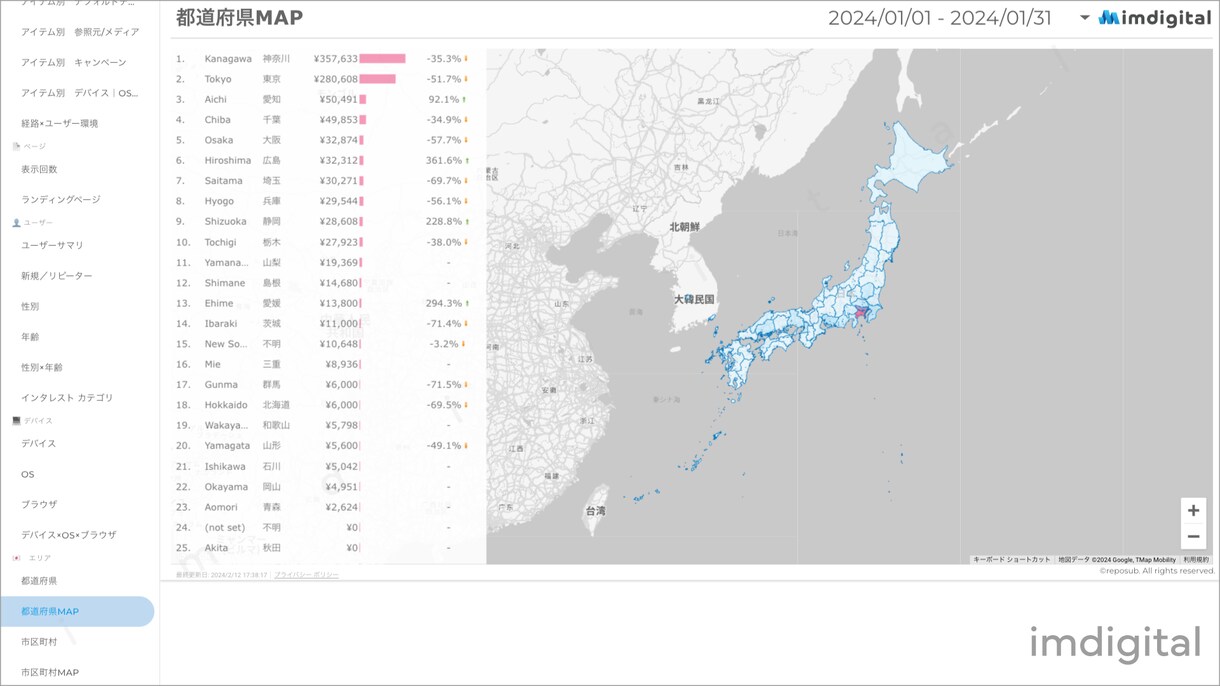This screenshot has height=686, width=1220.
Task: Open ユーザーサマリ in the sidebar
Action: pyautogui.click(x=53, y=246)
